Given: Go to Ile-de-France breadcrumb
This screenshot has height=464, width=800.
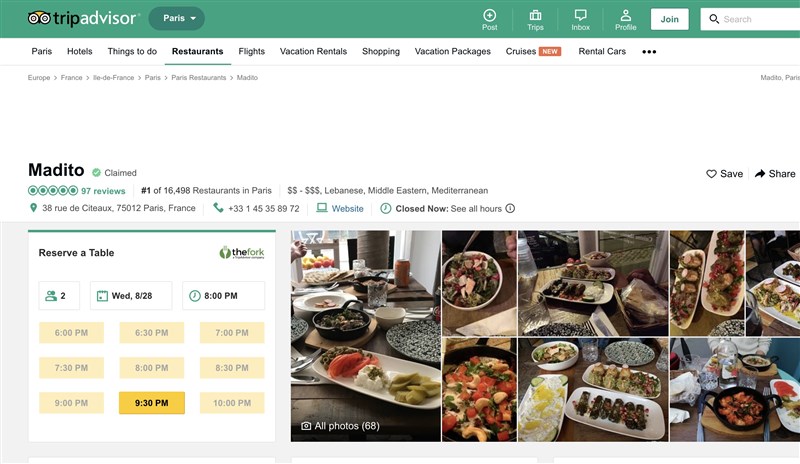Looking at the screenshot, I should 113,78.
